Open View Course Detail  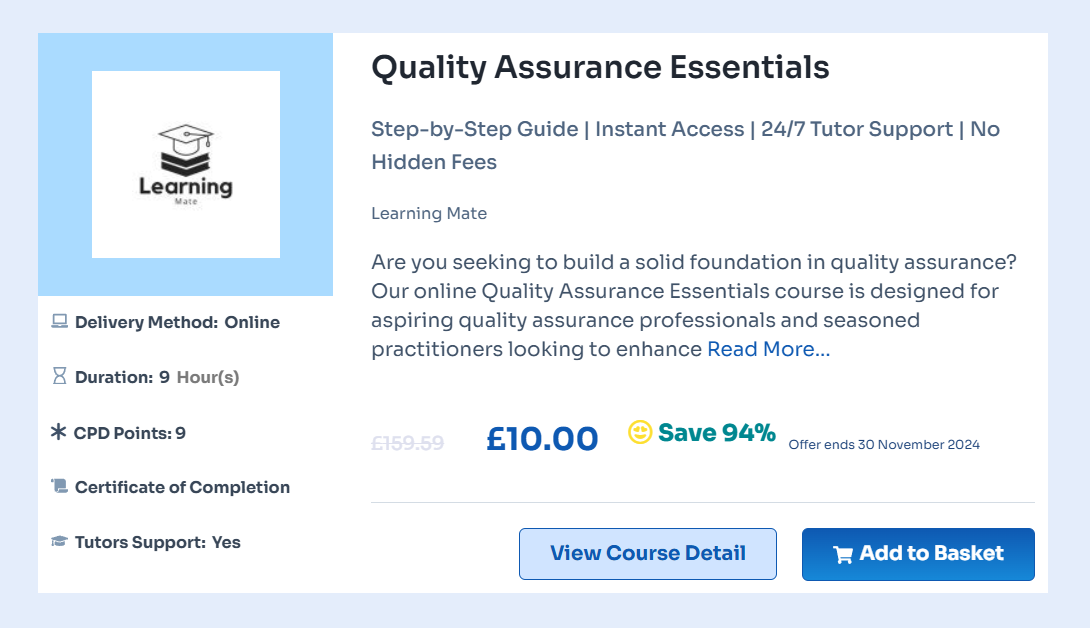pyautogui.click(x=648, y=554)
